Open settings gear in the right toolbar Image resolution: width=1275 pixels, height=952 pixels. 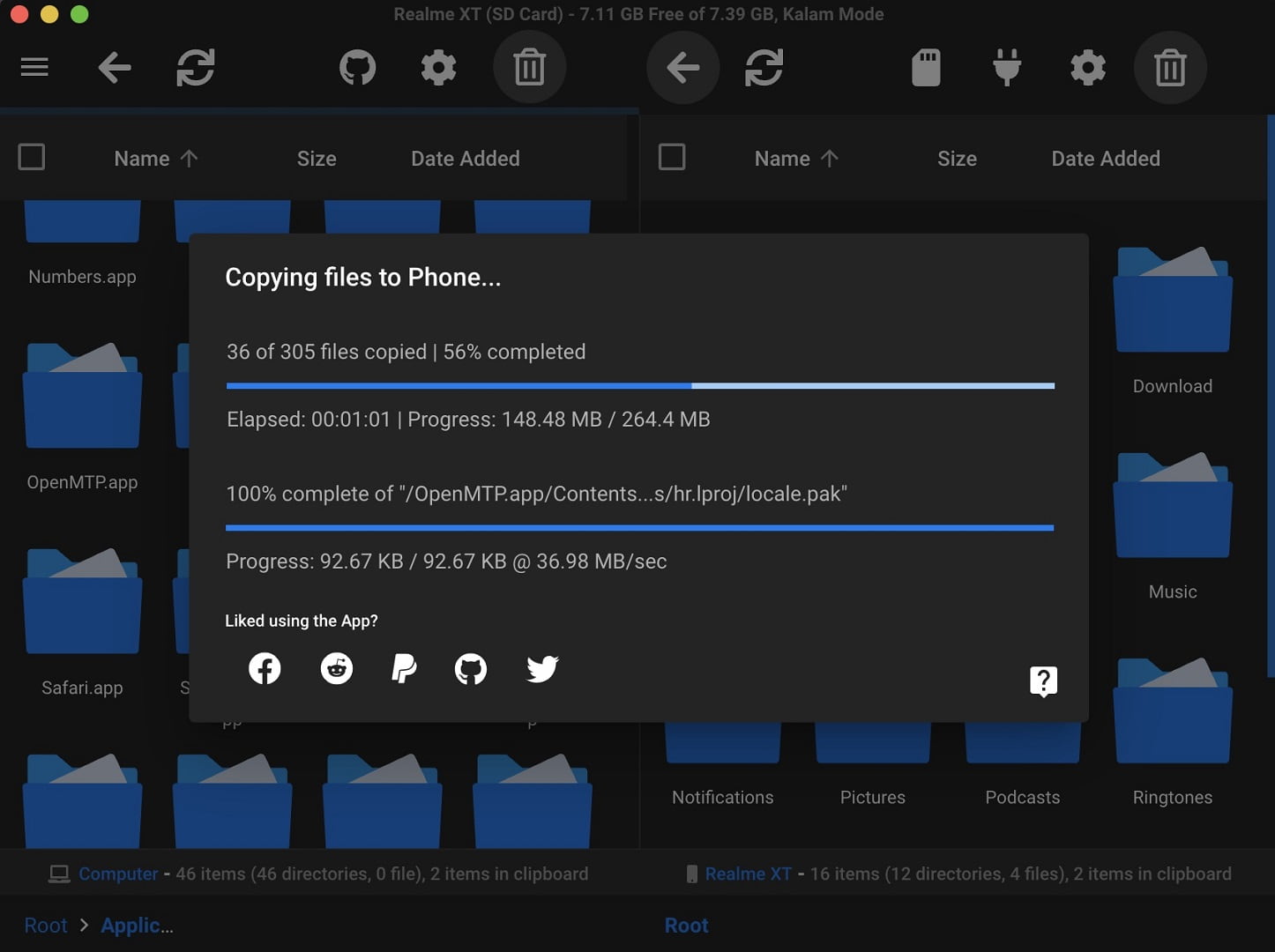click(x=1088, y=67)
